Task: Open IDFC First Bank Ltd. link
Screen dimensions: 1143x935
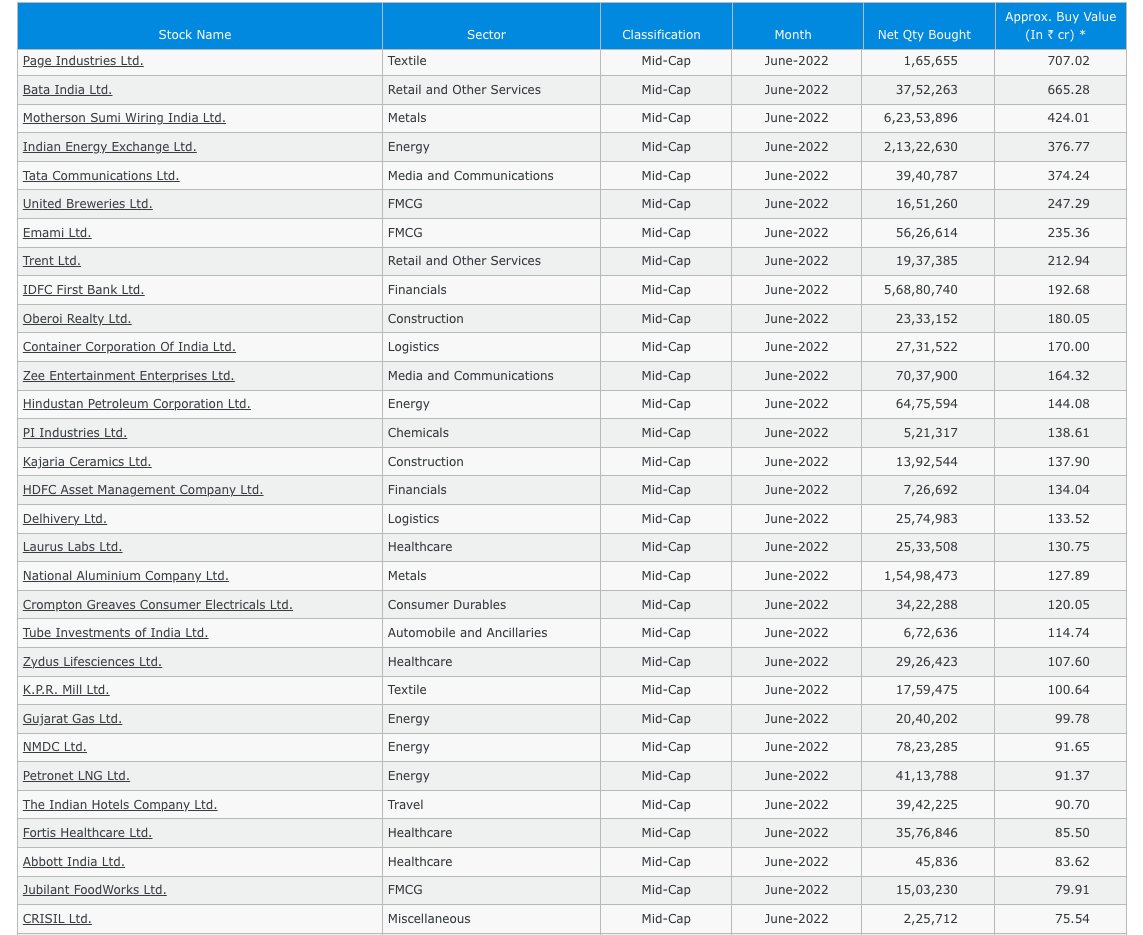Action: [83, 290]
